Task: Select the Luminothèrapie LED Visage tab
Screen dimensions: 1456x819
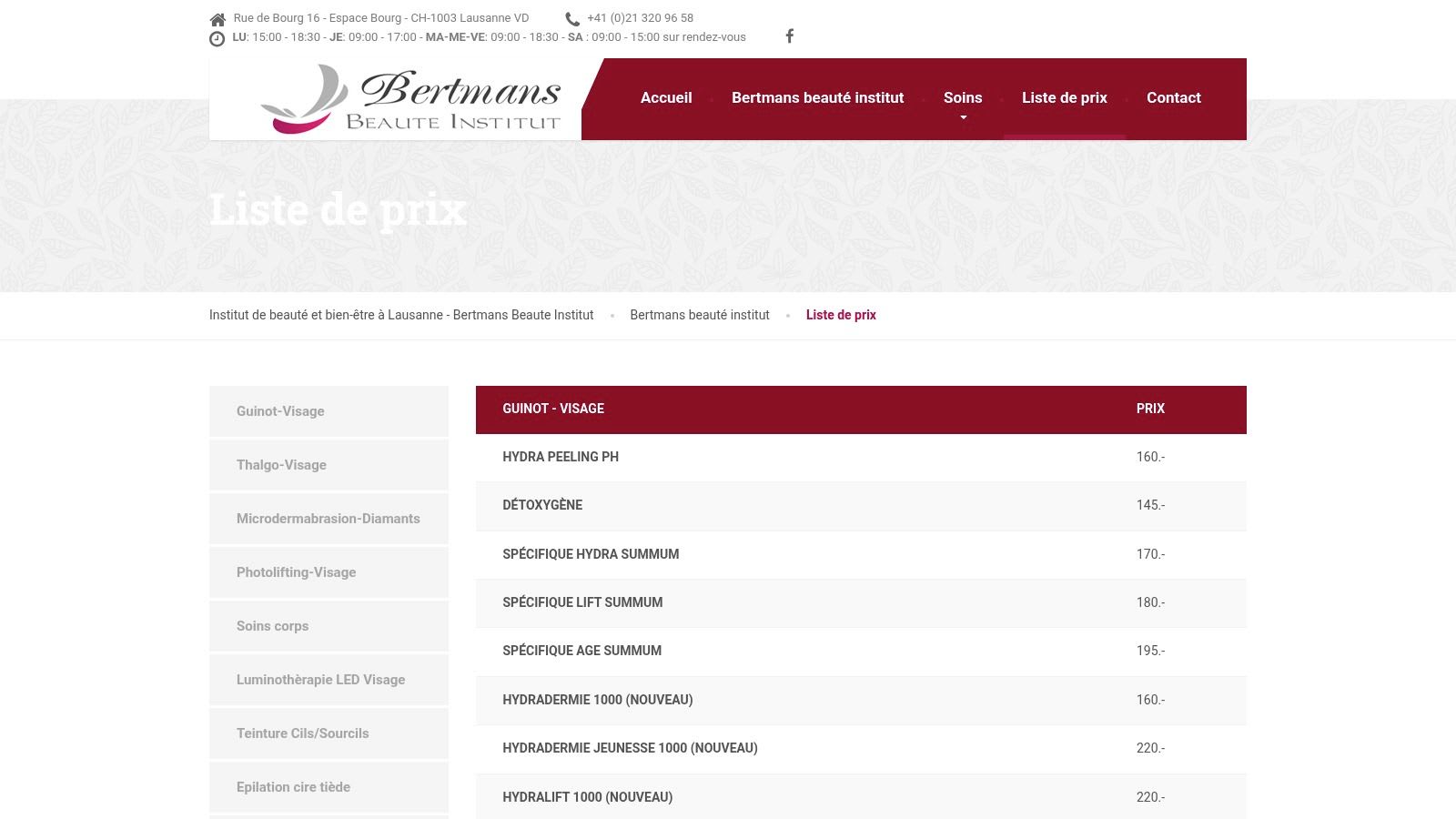Action: [x=329, y=680]
